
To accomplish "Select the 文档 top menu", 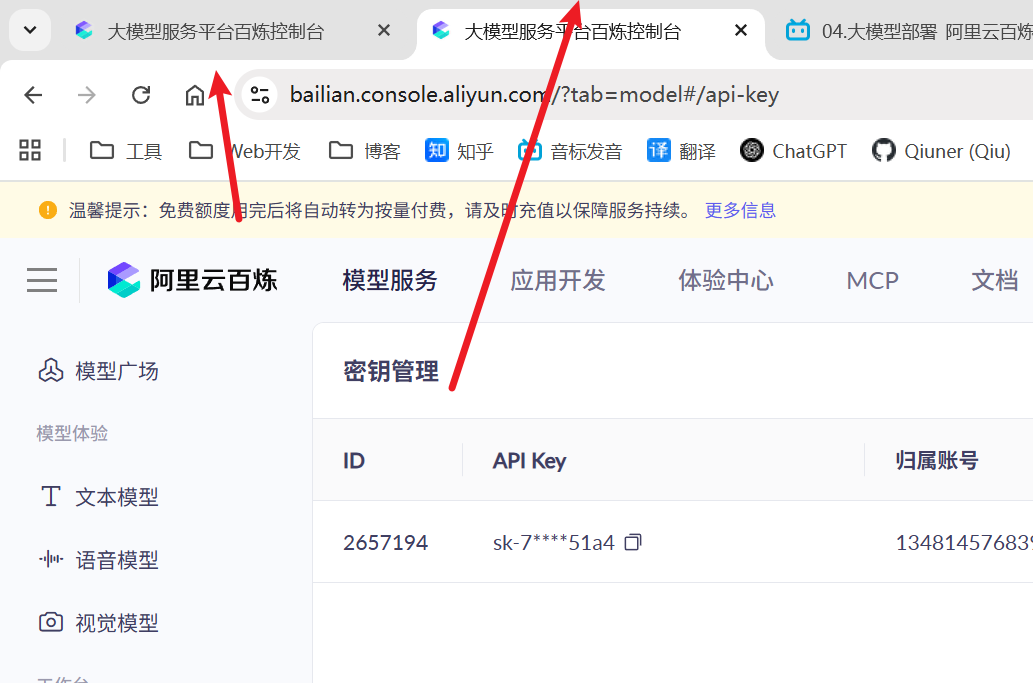I will pos(995,280).
